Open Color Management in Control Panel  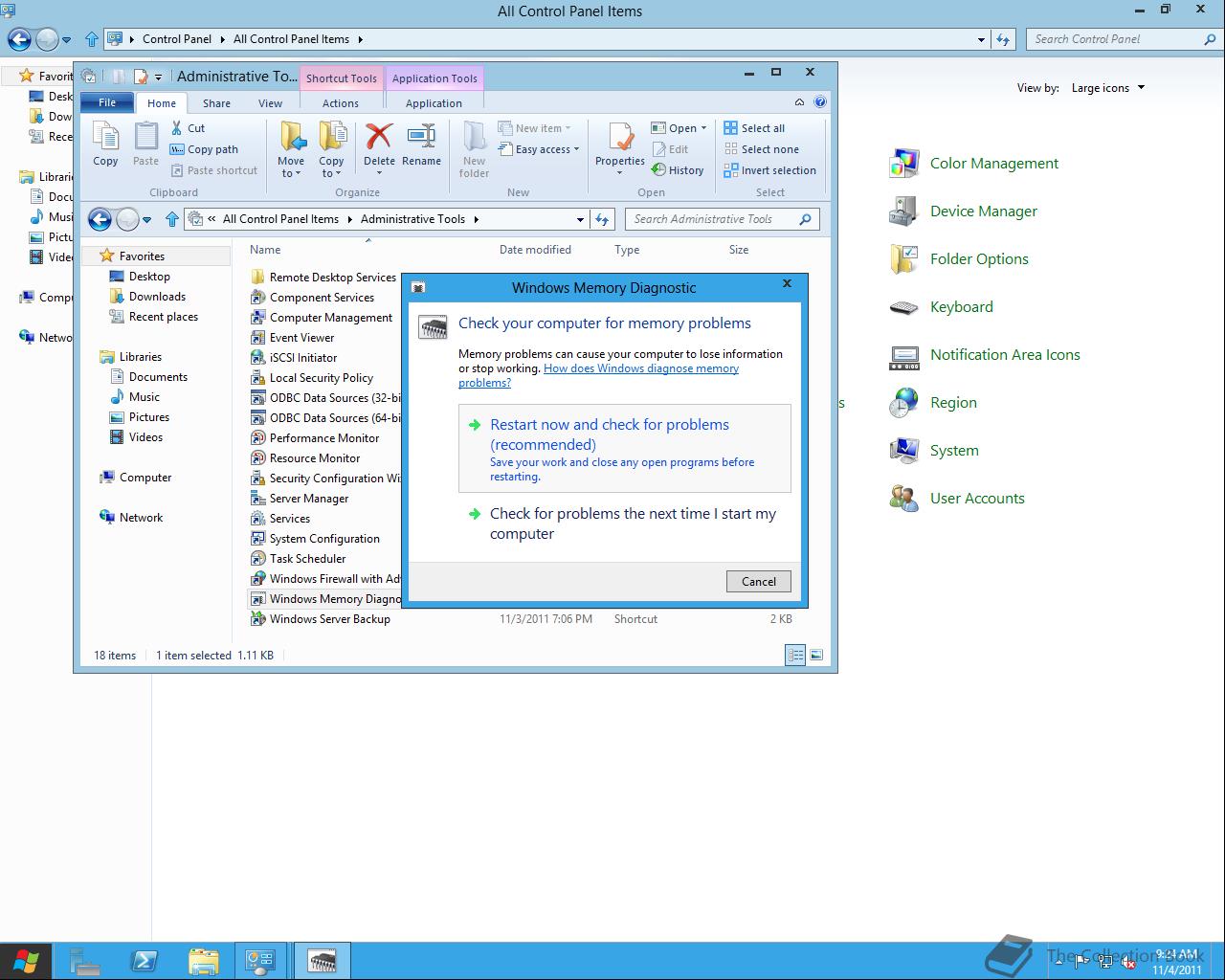974,164
